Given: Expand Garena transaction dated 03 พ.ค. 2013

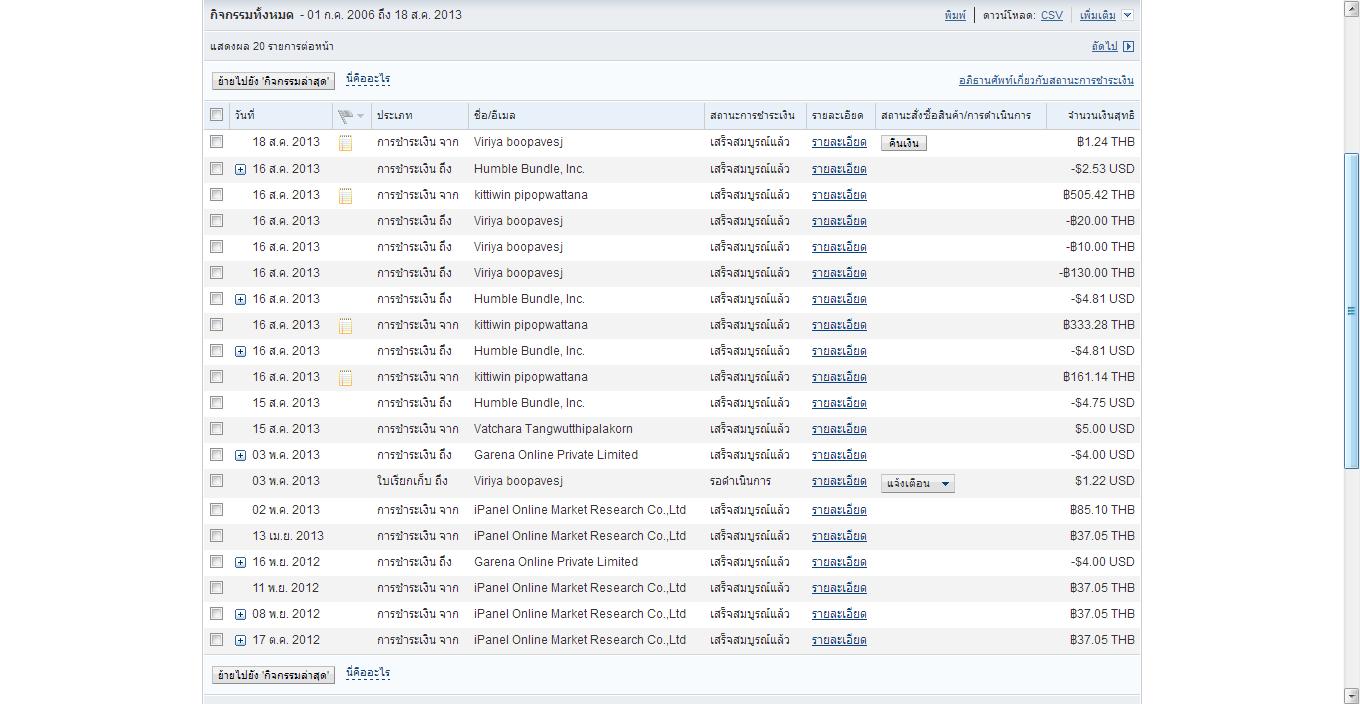Looking at the screenshot, I should click(240, 456).
